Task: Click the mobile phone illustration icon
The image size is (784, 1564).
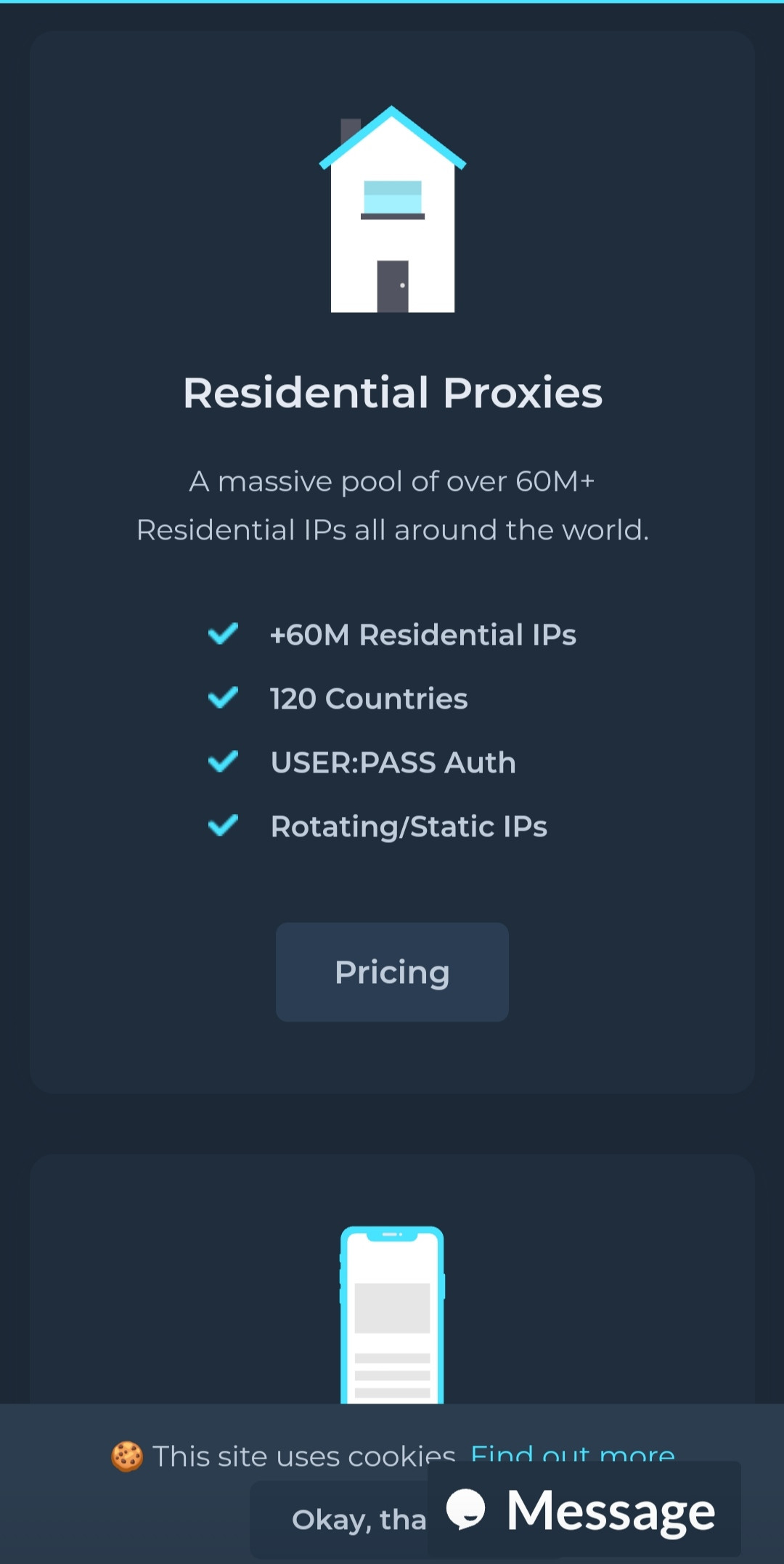Action: 392,1314
